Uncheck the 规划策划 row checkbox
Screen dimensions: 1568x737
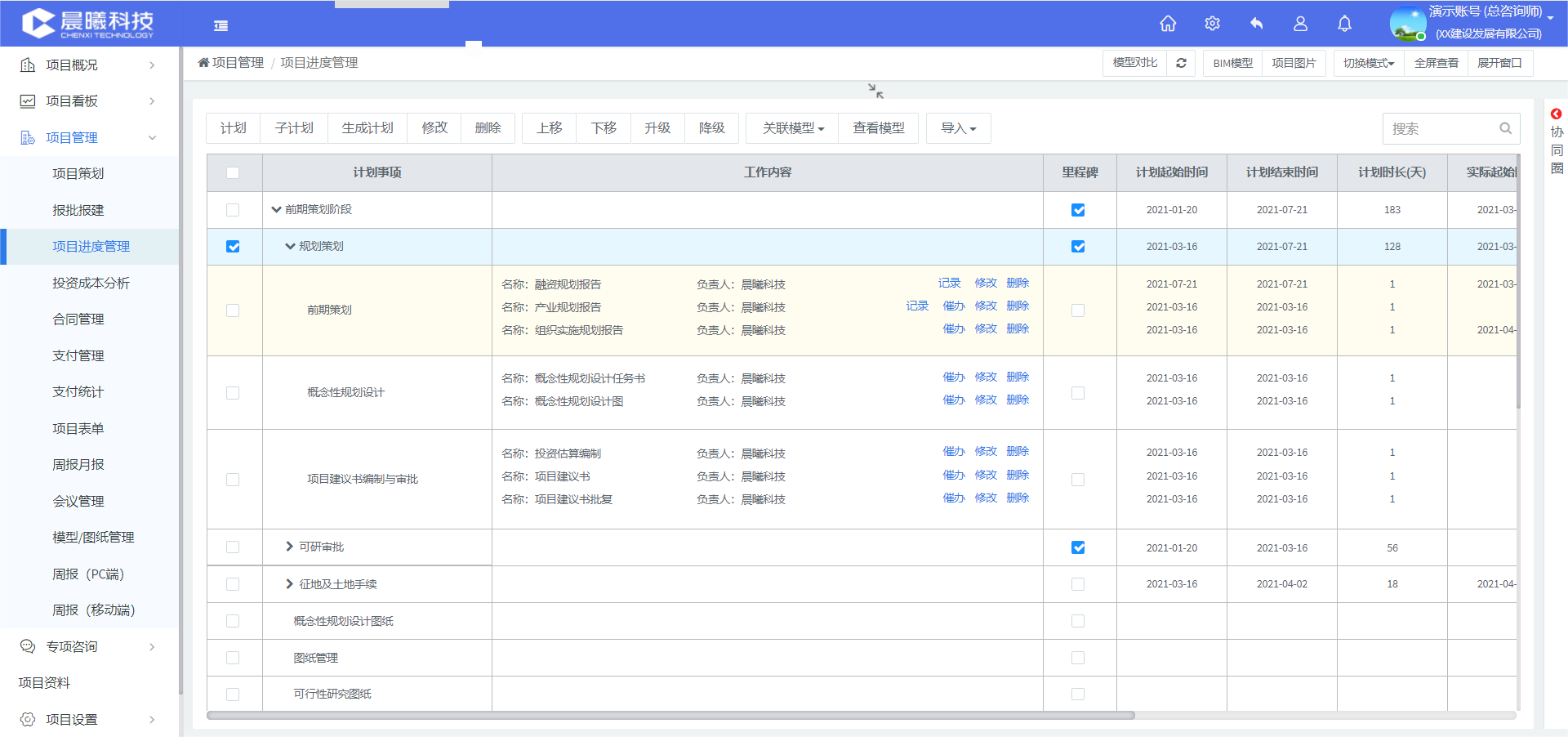pyautogui.click(x=233, y=247)
